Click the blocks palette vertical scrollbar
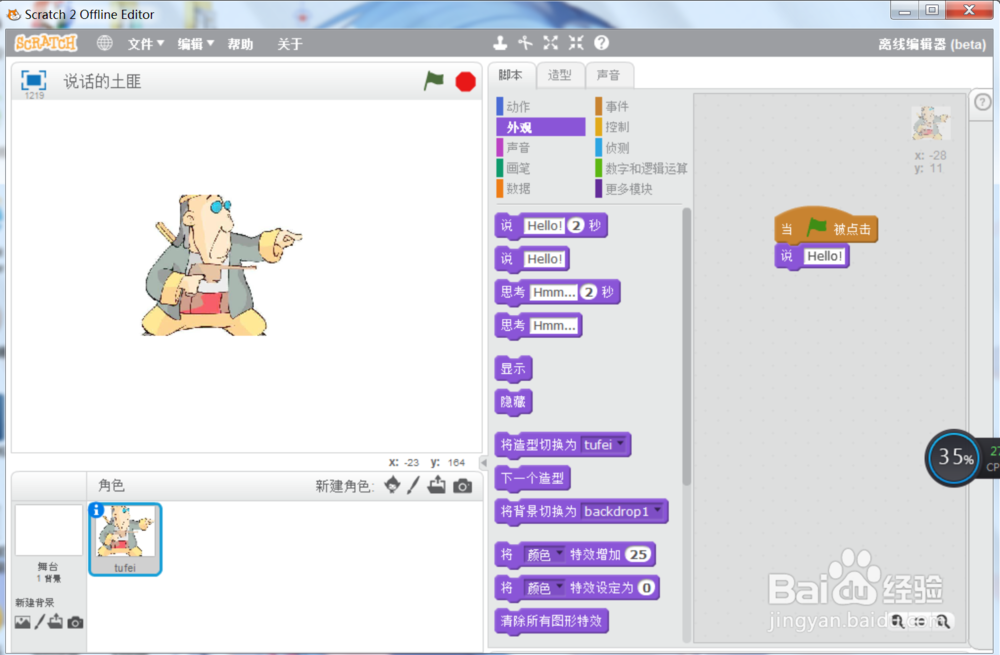 [x=687, y=348]
